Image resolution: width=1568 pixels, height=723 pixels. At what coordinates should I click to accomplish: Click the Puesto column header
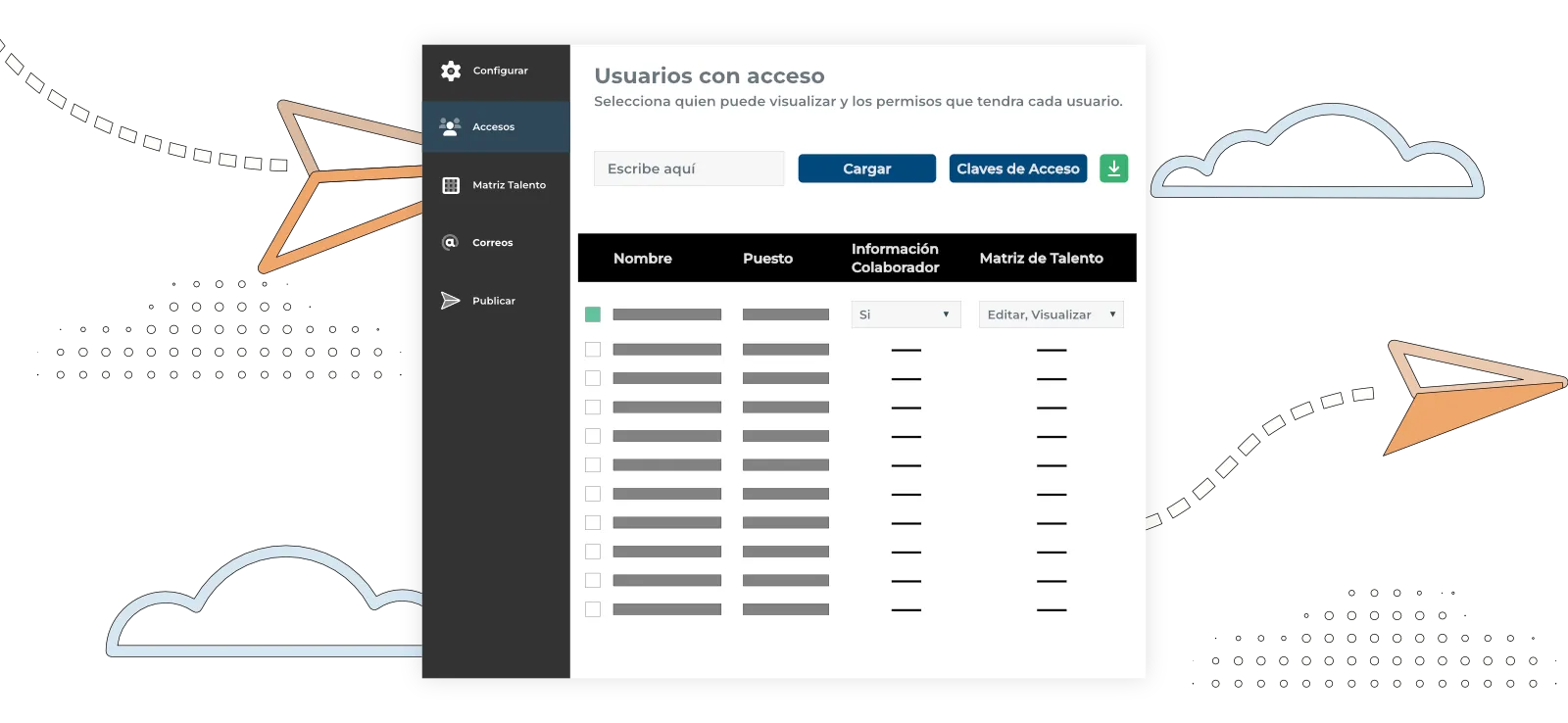pos(767,259)
